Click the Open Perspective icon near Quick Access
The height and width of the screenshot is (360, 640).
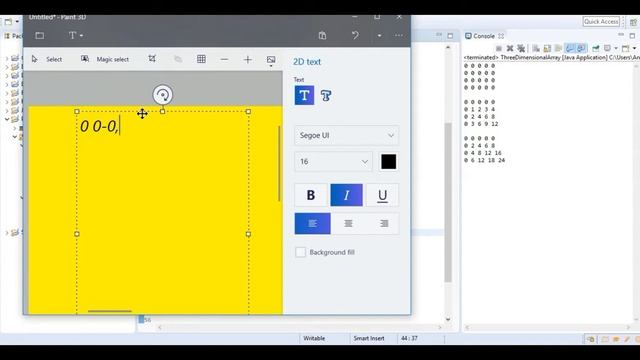pos(633,22)
